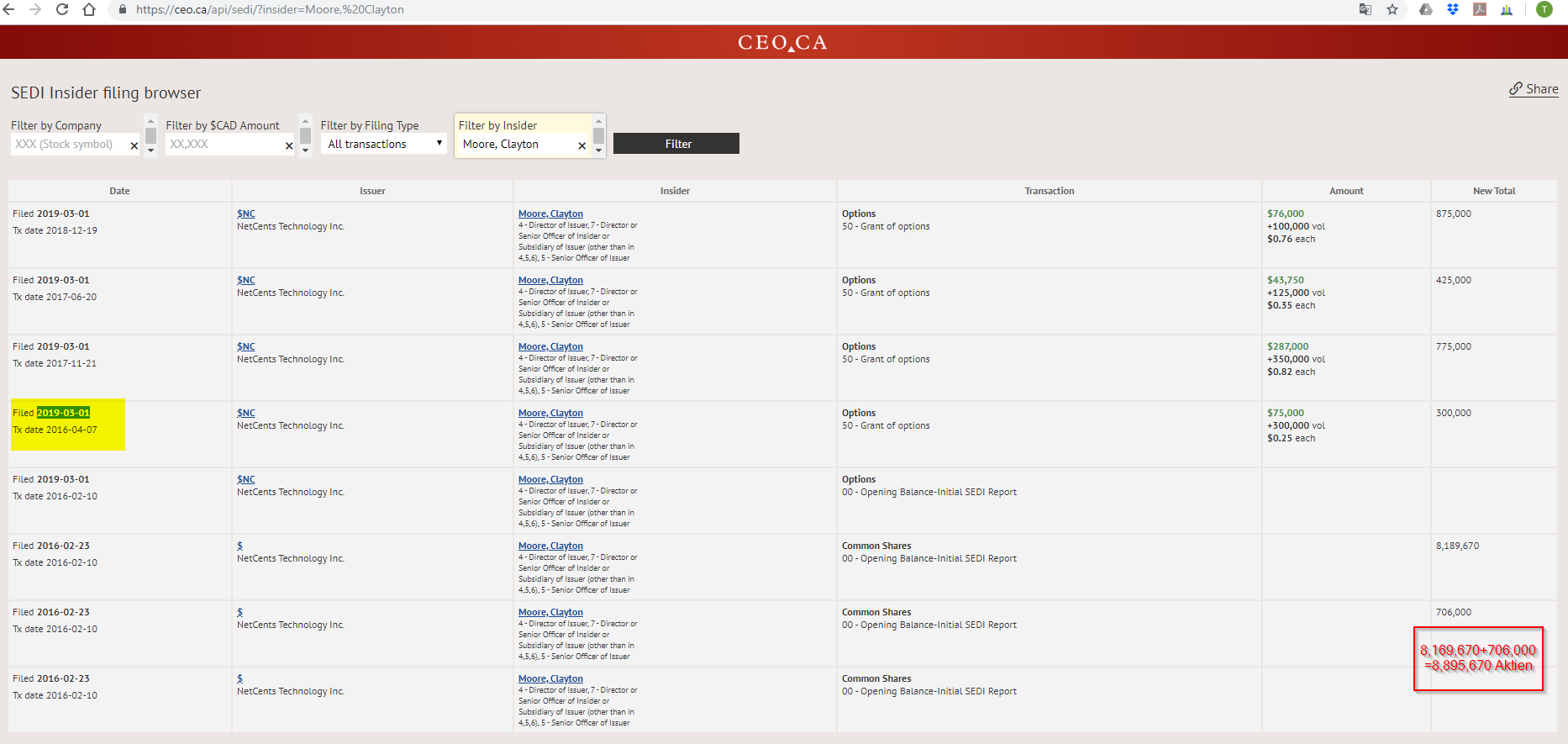1568x744 pixels.
Task: Open Moore, Clayton link in the 2017-06-20 row
Action: click(550, 280)
